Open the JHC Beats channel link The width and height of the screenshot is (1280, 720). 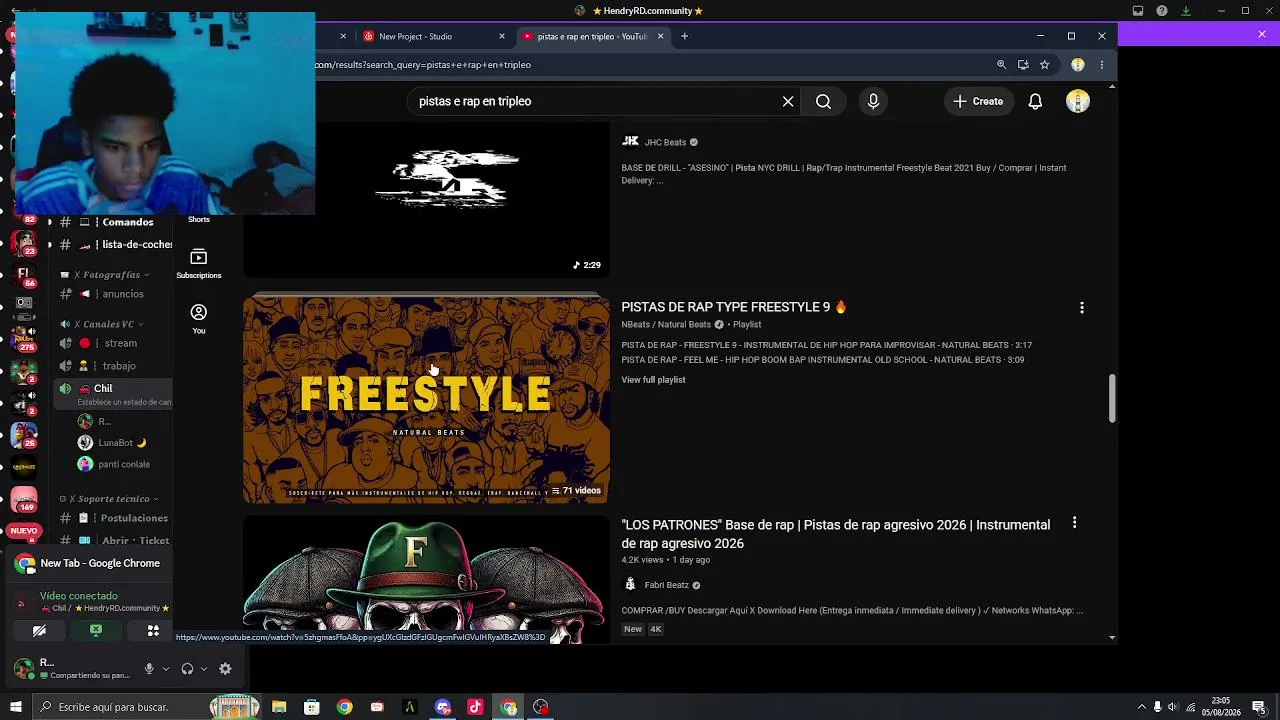(x=665, y=142)
